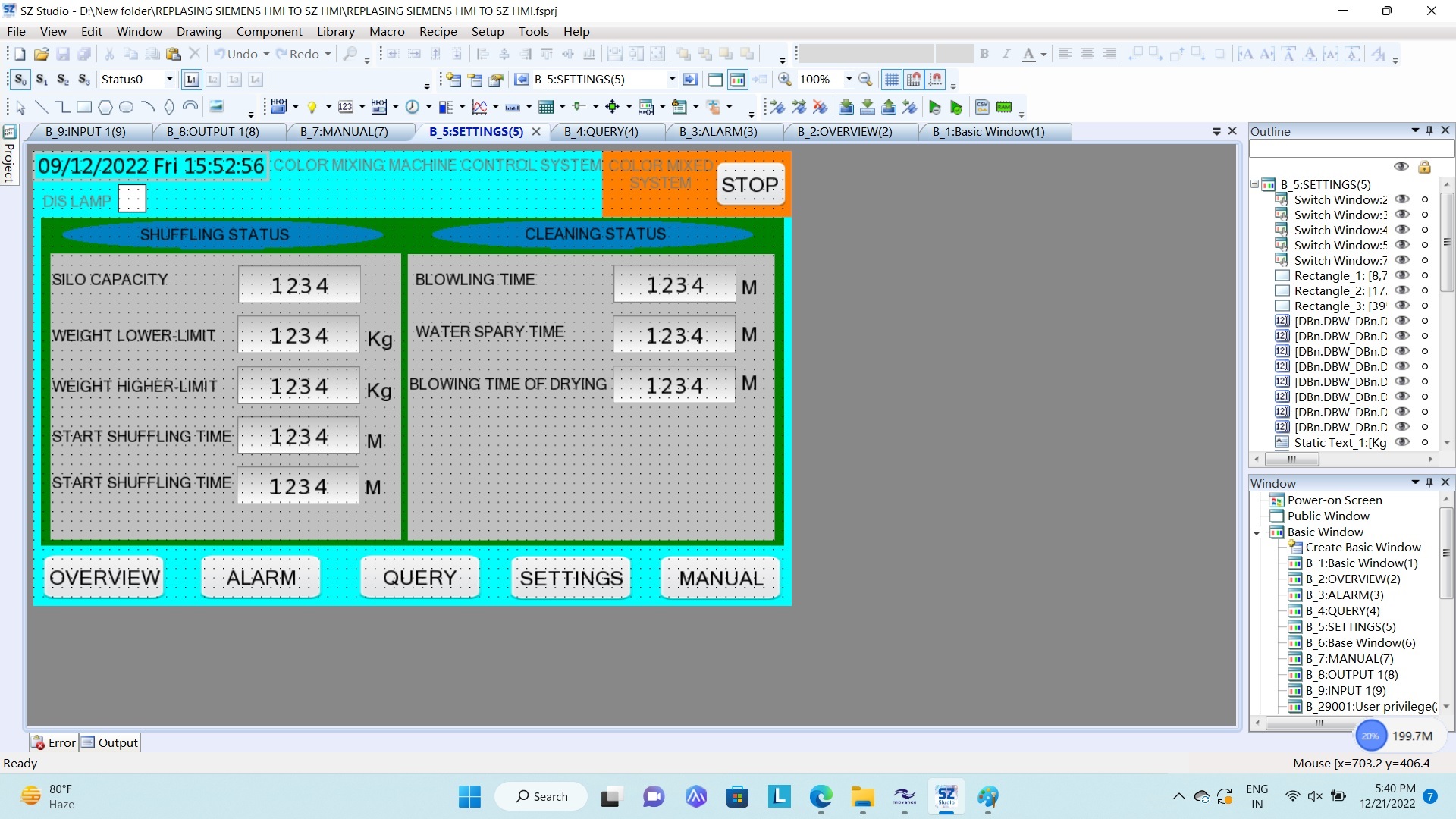The width and height of the screenshot is (1456, 819).
Task: Select the Ellipse drawing tool
Action: click(x=127, y=107)
